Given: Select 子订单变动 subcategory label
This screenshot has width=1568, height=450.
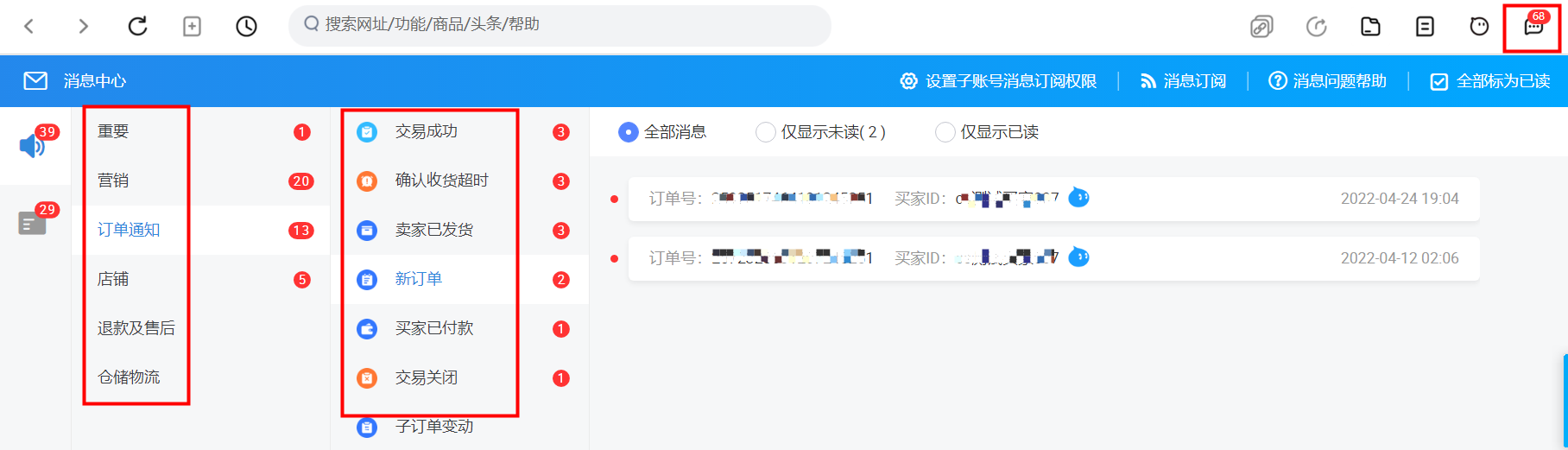Looking at the screenshot, I should point(434,427).
